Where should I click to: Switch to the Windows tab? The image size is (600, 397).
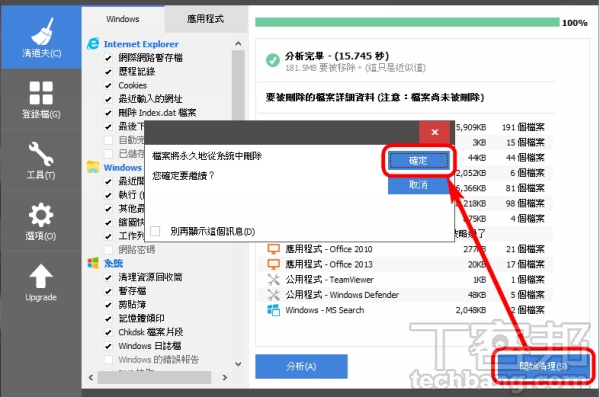click(123, 19)
